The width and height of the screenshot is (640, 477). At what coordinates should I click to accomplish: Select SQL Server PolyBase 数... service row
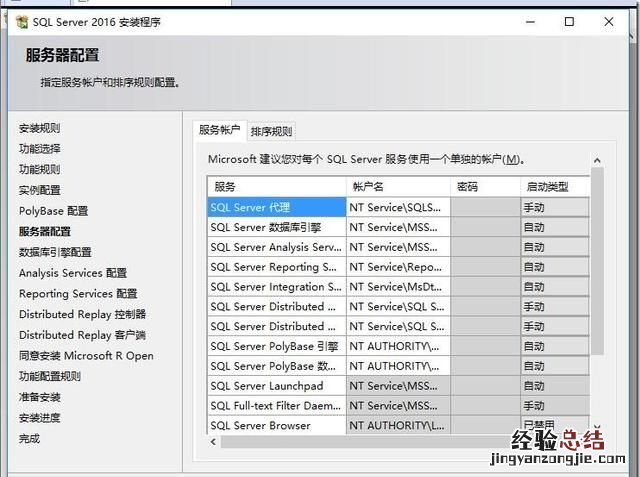tap(277, 366)
